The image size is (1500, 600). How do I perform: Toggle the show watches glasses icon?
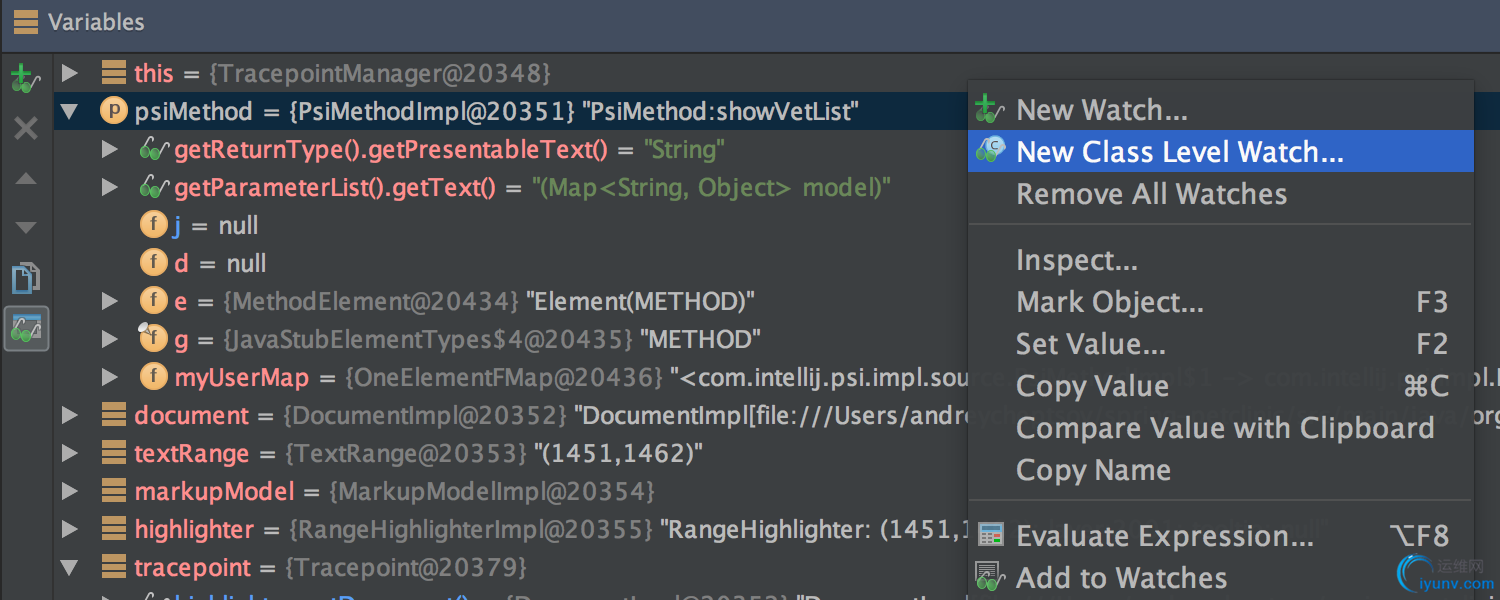pos(25,328)
